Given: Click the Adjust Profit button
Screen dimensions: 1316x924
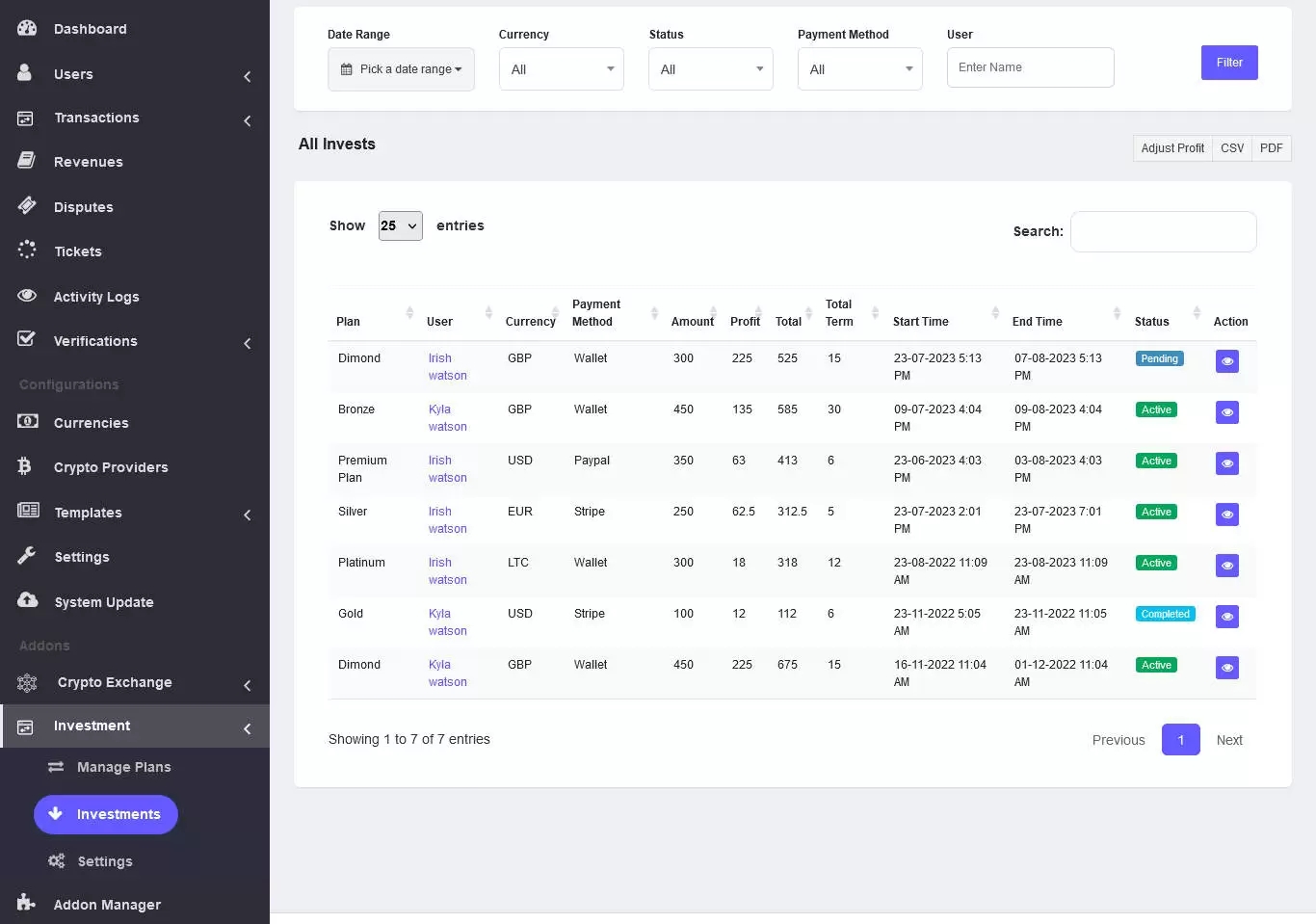Looking at the screenshot, I should pyautogui.click(x=1171, y=148).
